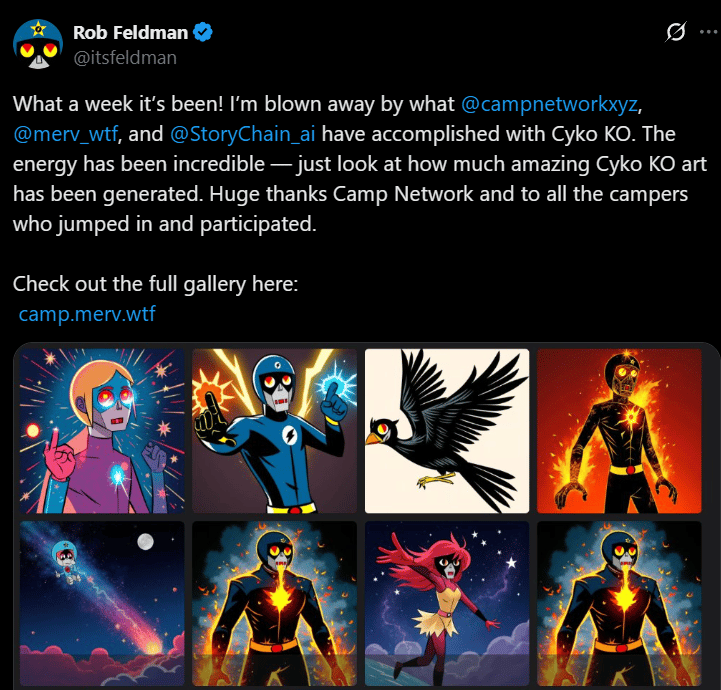
Task: Open the comet and moon space thumbnail
Action: pos(102,603)
